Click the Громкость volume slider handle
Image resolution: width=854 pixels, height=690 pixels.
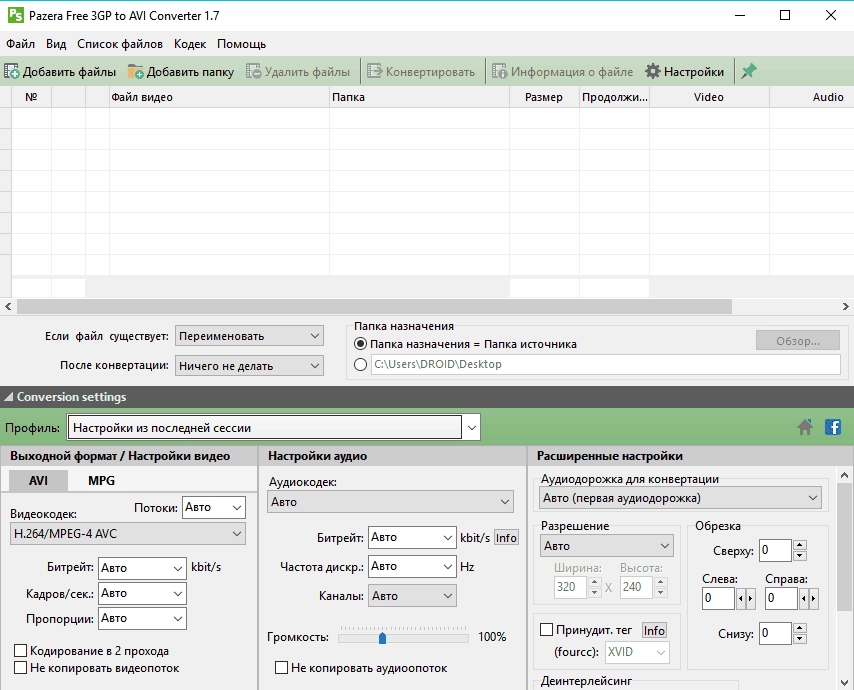point(382,638)
